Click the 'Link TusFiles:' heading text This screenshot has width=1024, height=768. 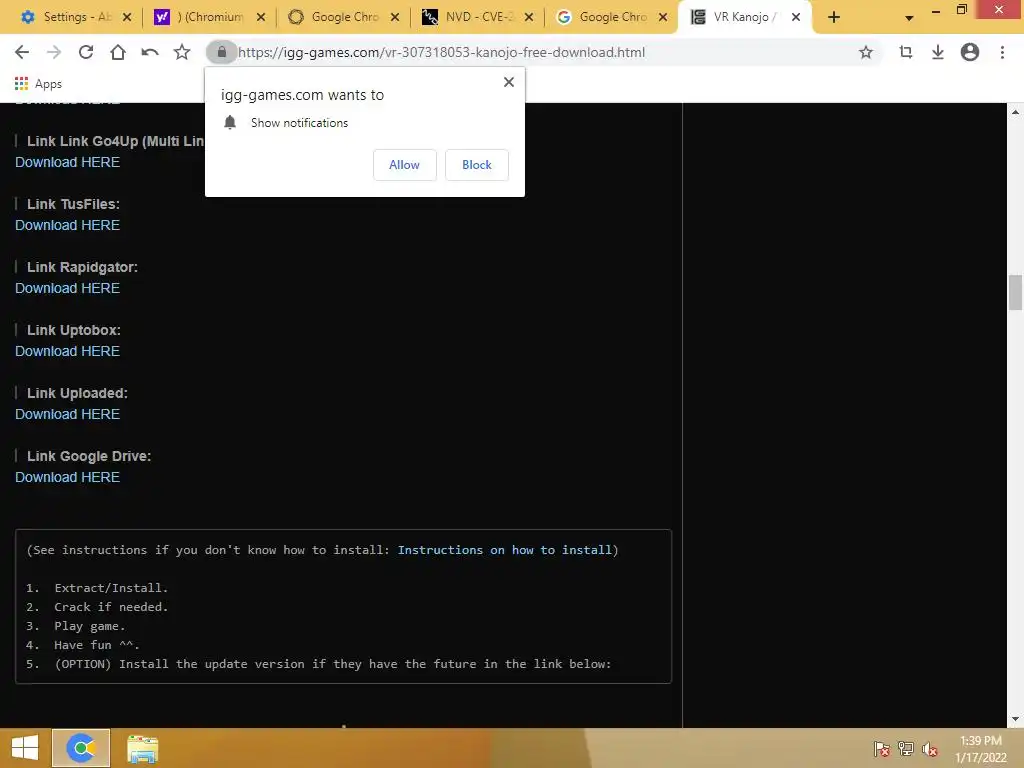pos(73,204)
